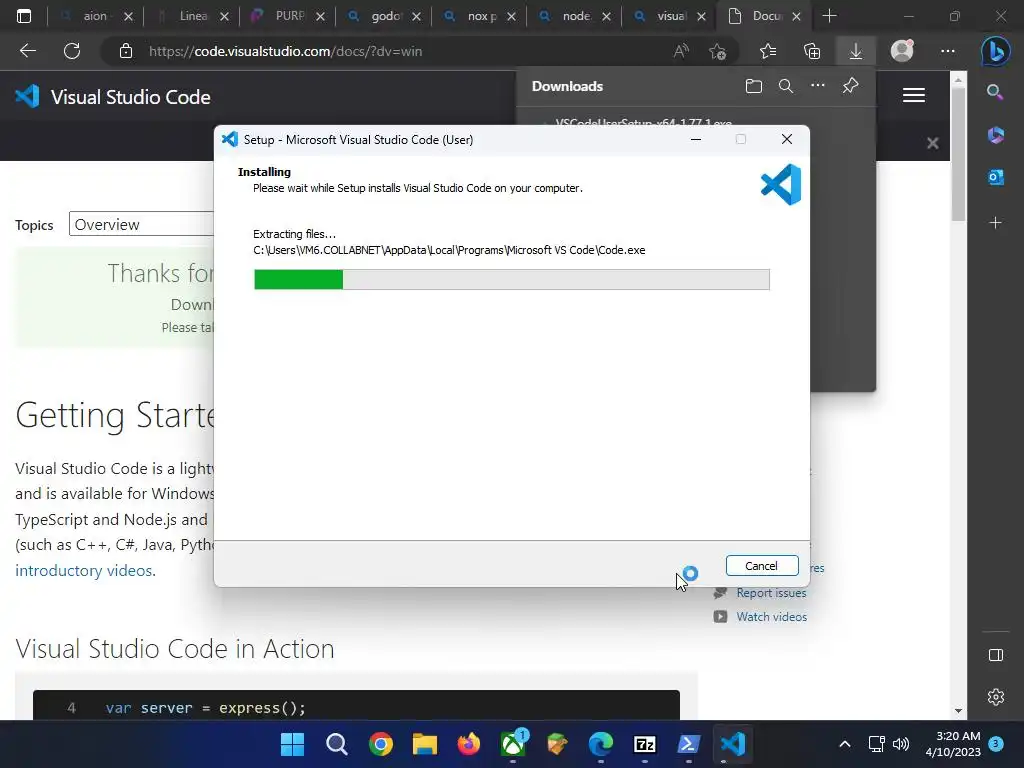Screen dimensions: 1024x768
Task: Add a sidebar app with the plus icon
Action: point(995,223)
